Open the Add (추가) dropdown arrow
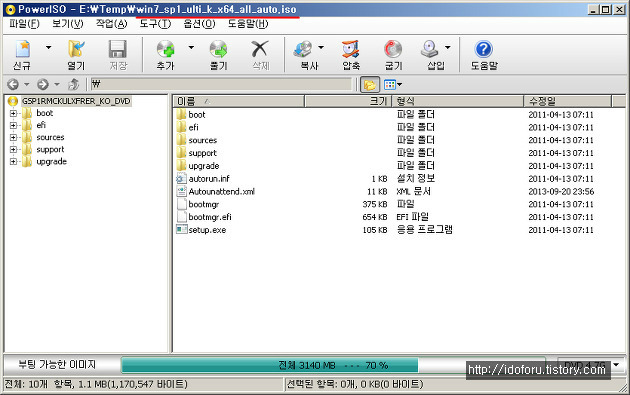This screenshot has width=630, height=395. coord(191,47)
